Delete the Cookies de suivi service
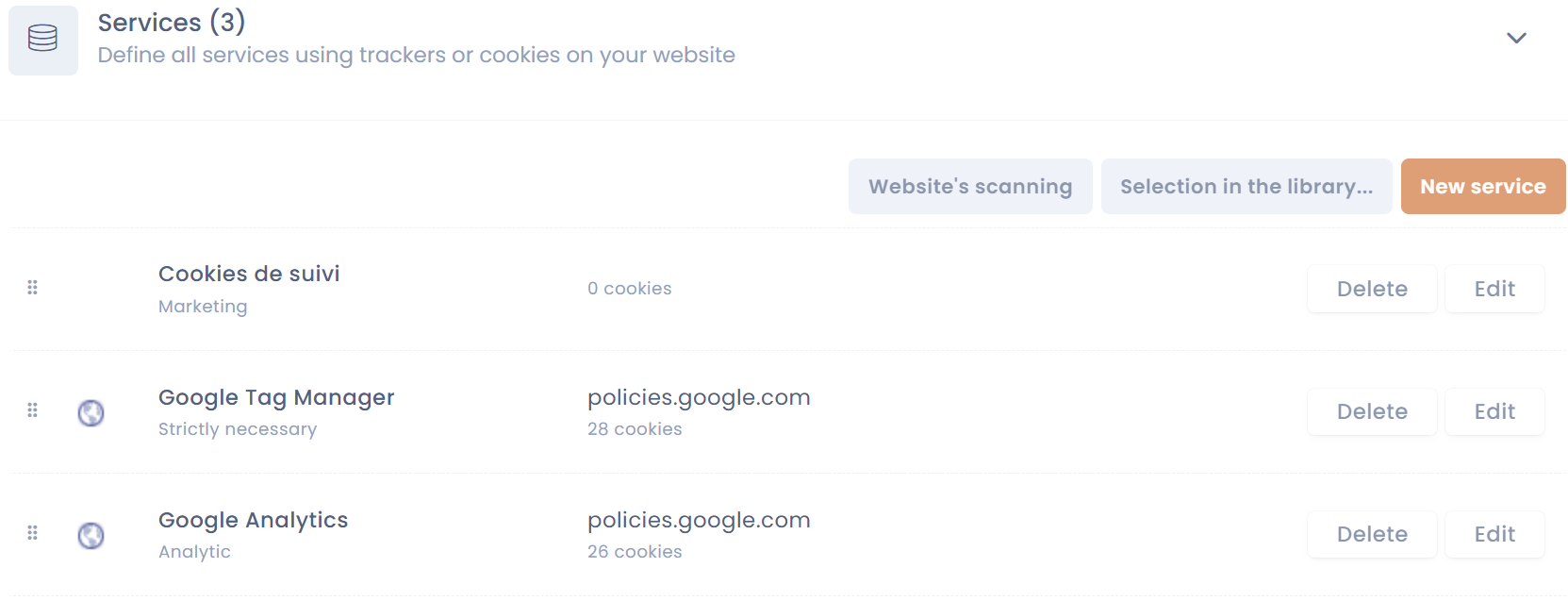 1372,289
